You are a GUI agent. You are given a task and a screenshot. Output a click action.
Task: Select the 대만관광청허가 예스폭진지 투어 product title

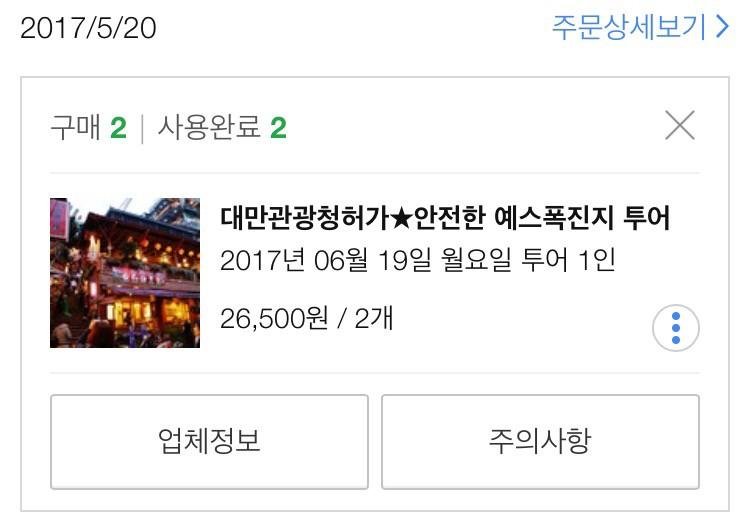click(445, 218)
